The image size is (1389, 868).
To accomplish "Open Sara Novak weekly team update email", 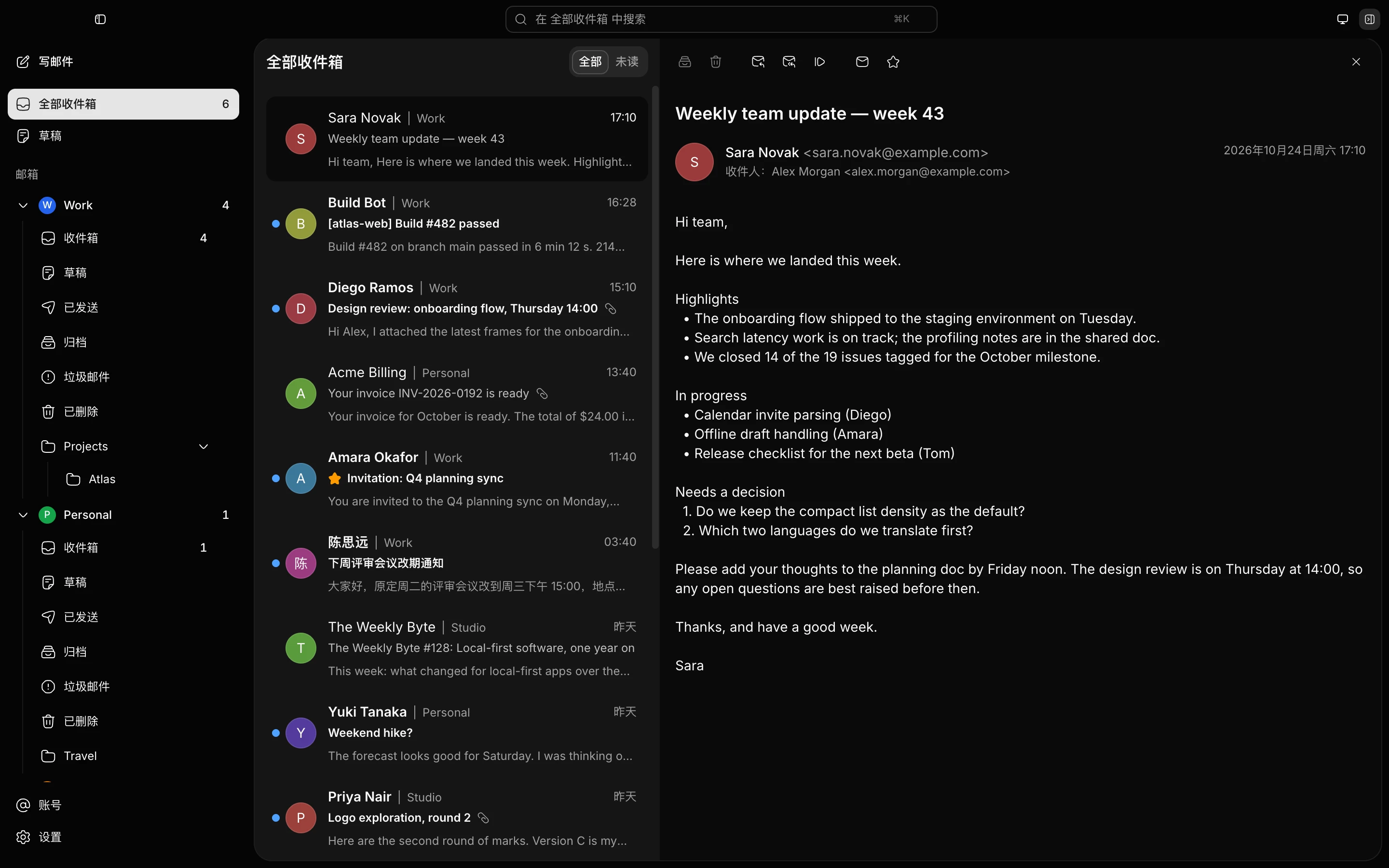I will [x=457, y=139].
